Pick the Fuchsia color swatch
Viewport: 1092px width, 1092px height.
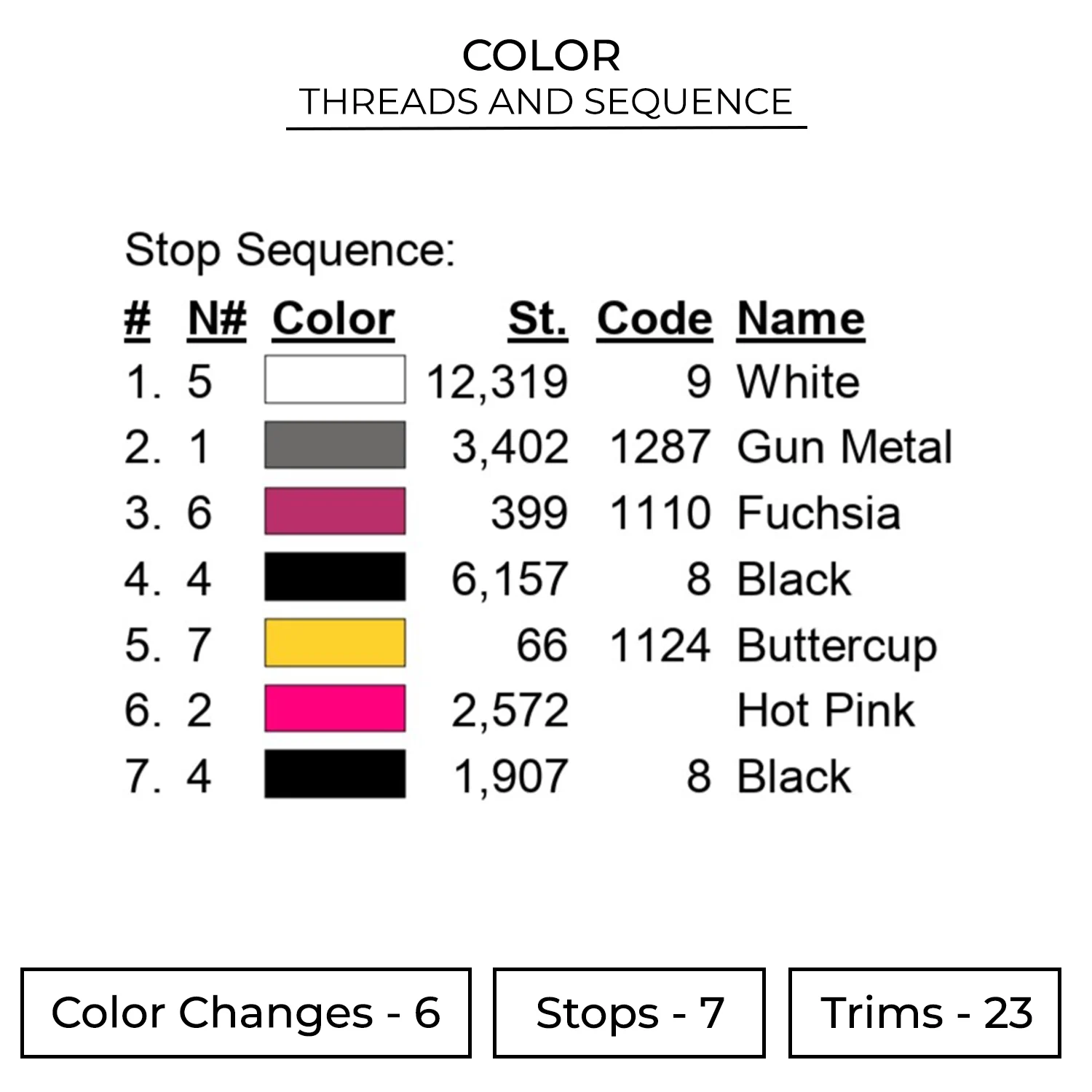pyautogui.click(x=334, y=511)
